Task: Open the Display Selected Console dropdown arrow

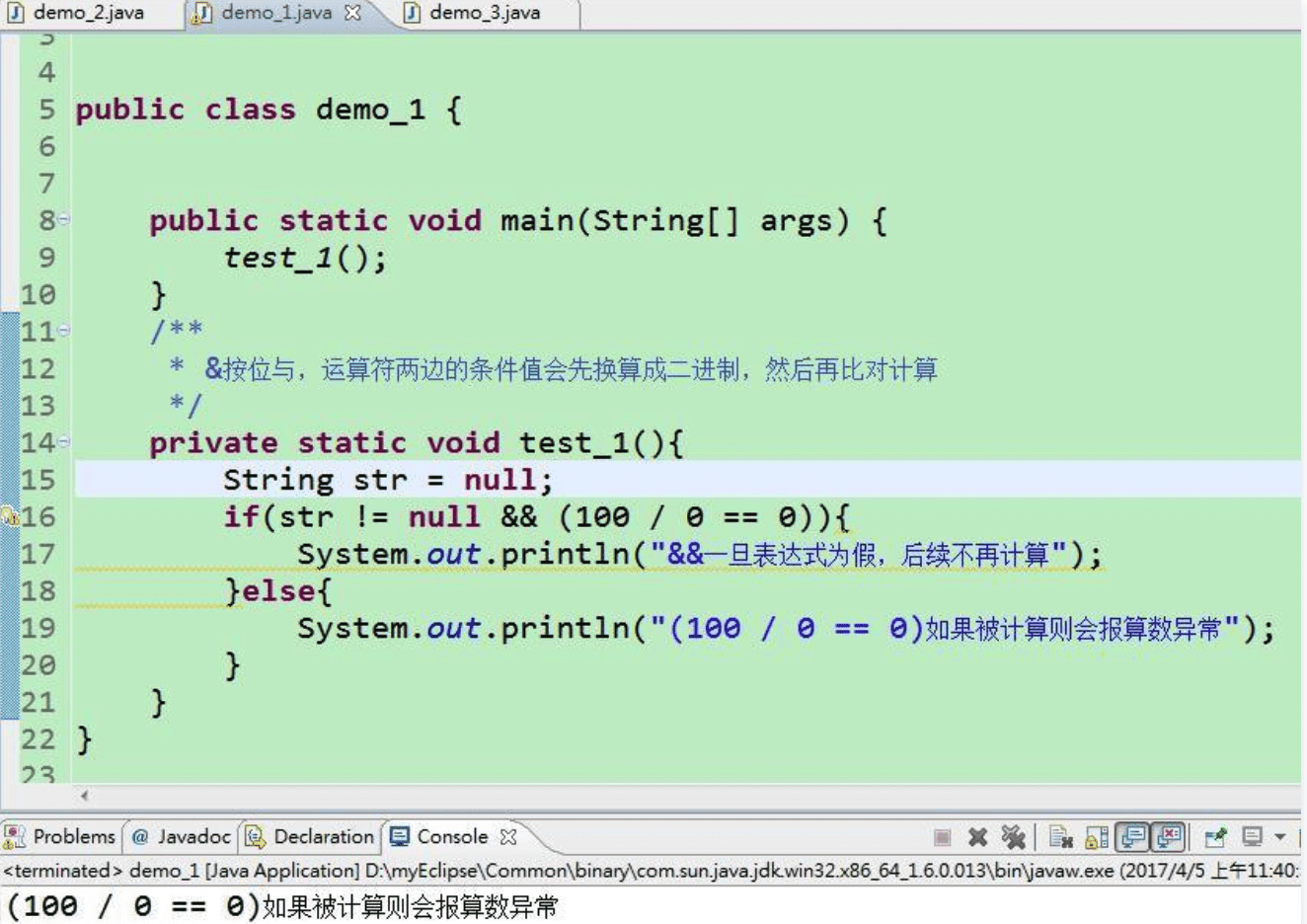Action: pos(1279,837)
